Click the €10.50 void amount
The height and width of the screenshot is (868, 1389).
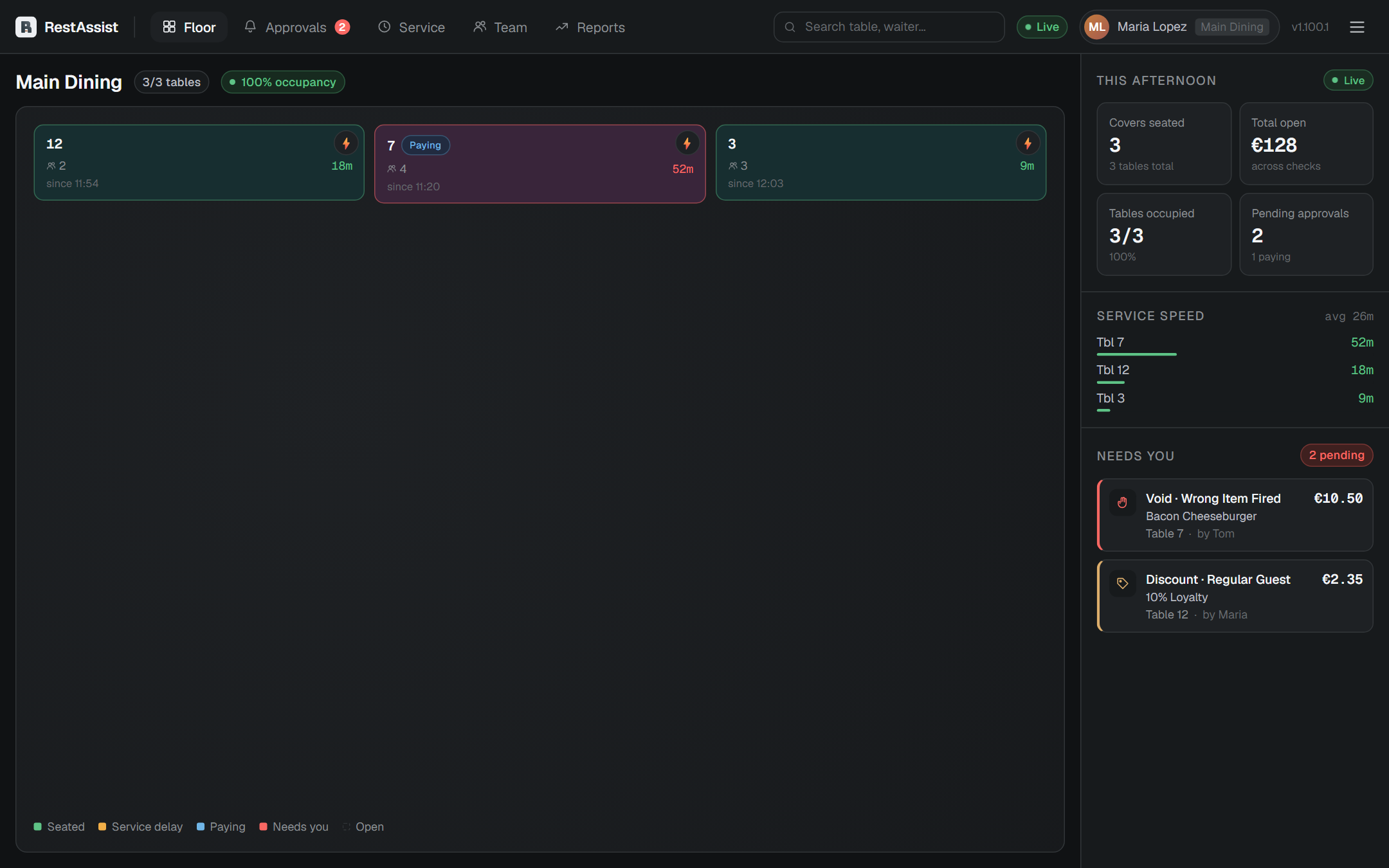[x=1338, y=498]
